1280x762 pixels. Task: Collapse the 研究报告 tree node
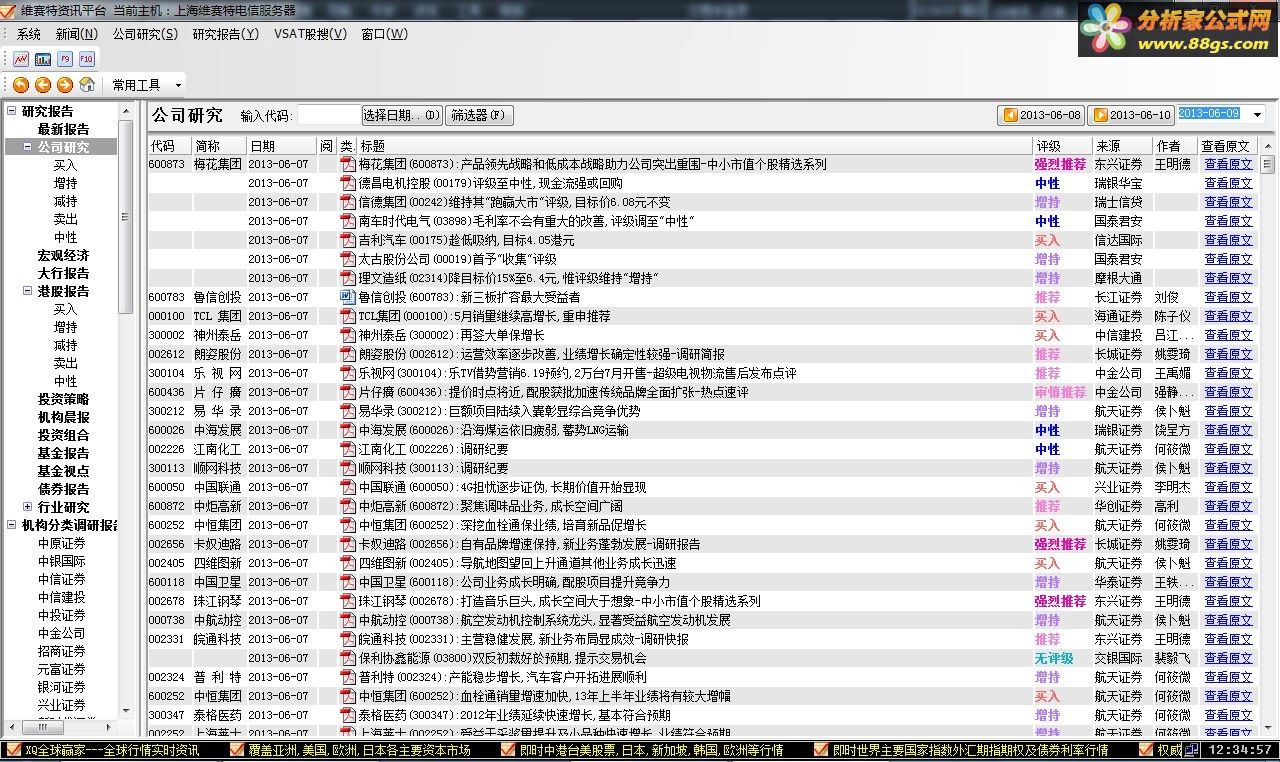click(x=12, y=111)
